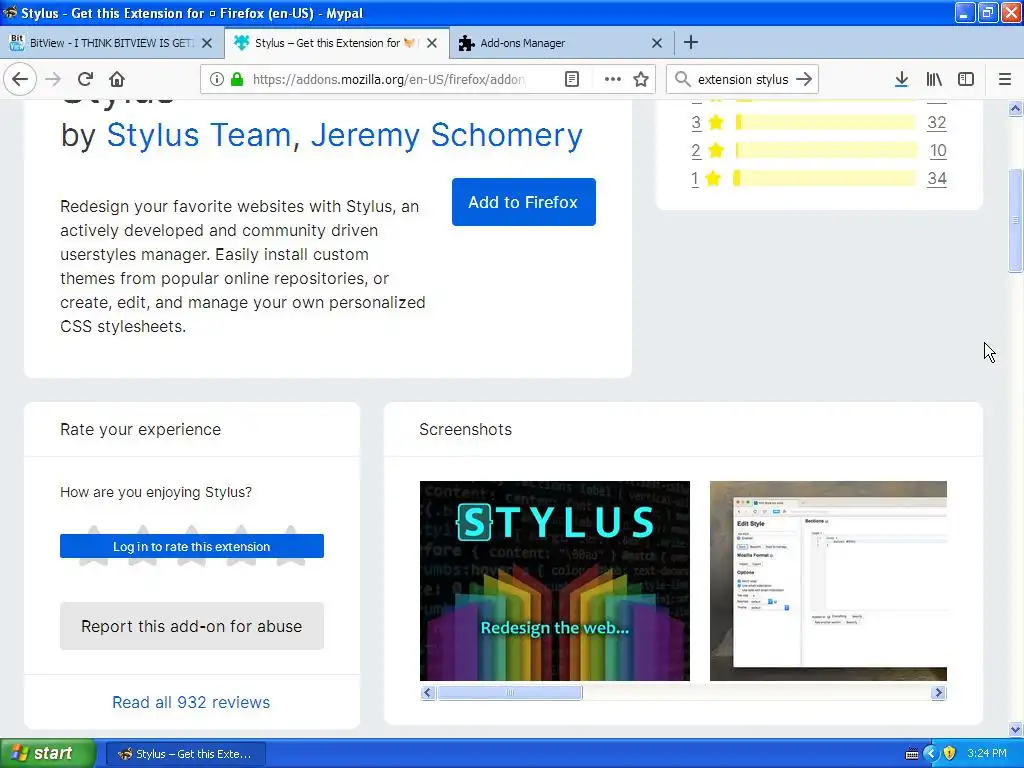Close the Stylus tab
The height and width of the screenshot is (768, 1024).
coord(432,43)
